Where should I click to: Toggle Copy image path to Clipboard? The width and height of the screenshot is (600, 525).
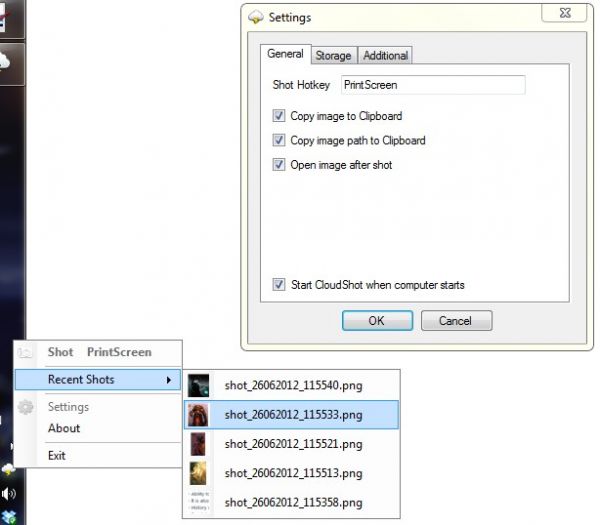coord(279,140)
